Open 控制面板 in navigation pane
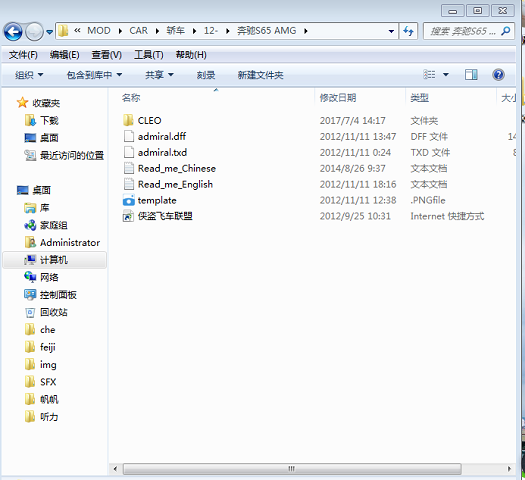The image size is (525, 480). click(58, 295)
